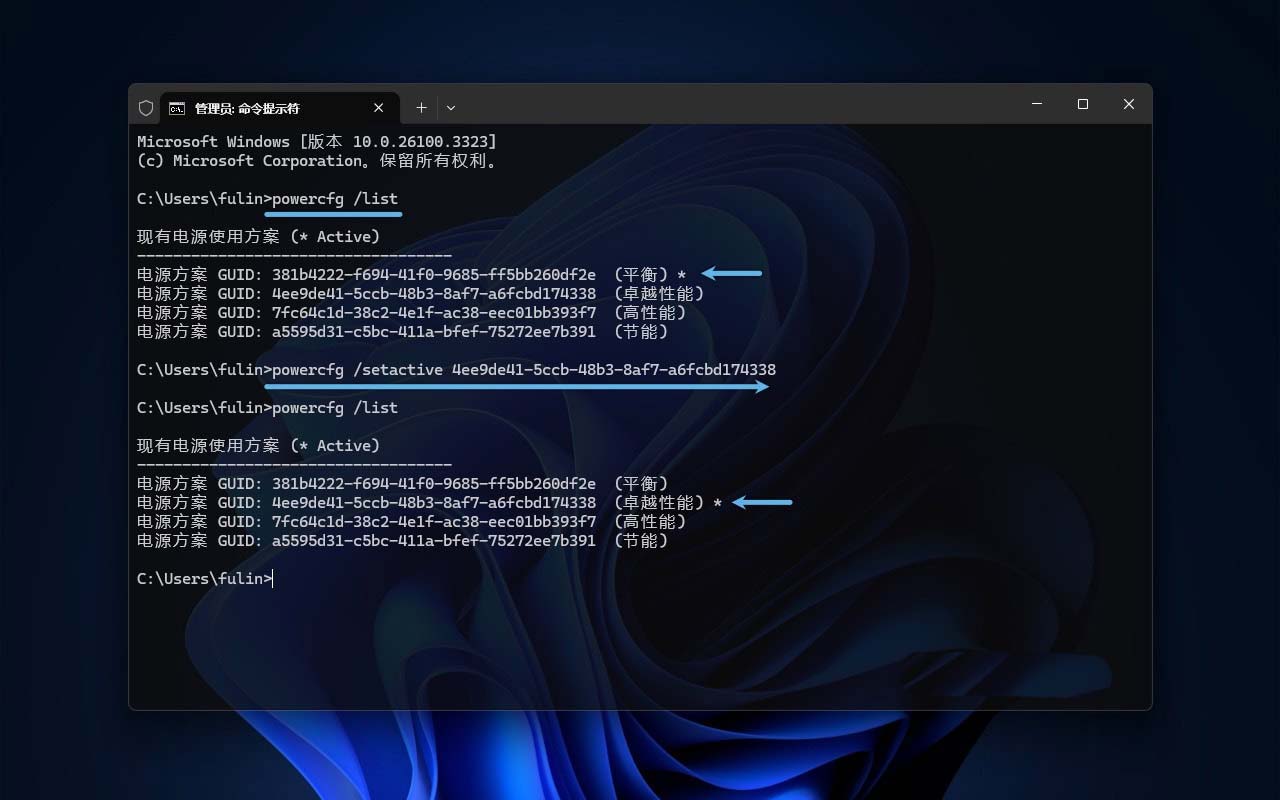This screenshot has width=1280, height=800.
Task: Maximize the terminal window
Action: click(x=1083, y=104)
